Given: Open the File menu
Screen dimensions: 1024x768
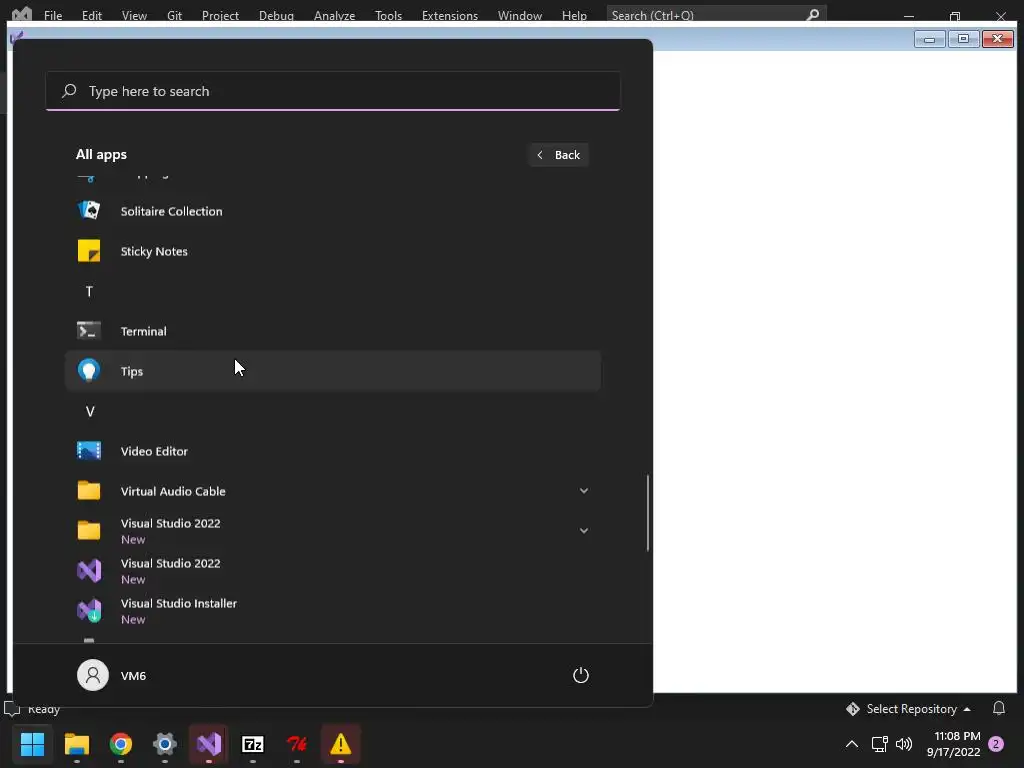Looking at the screenshot, I should (x=53, y=15).
